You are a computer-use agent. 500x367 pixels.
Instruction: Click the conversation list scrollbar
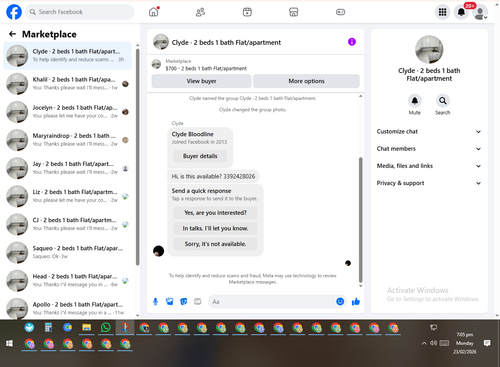point(138,157)
